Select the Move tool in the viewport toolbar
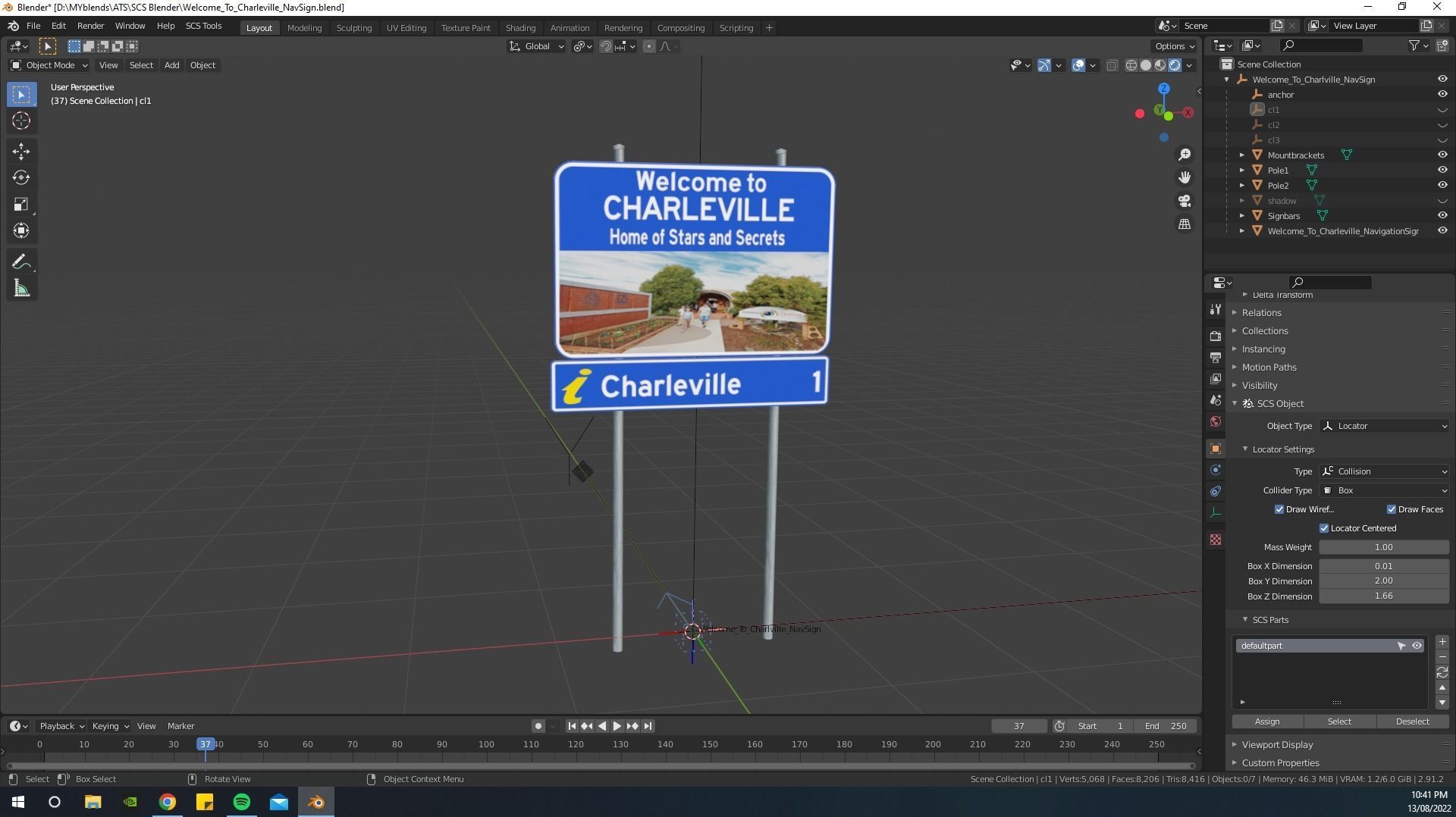1456x817 pixels. (x=21, y=151)
